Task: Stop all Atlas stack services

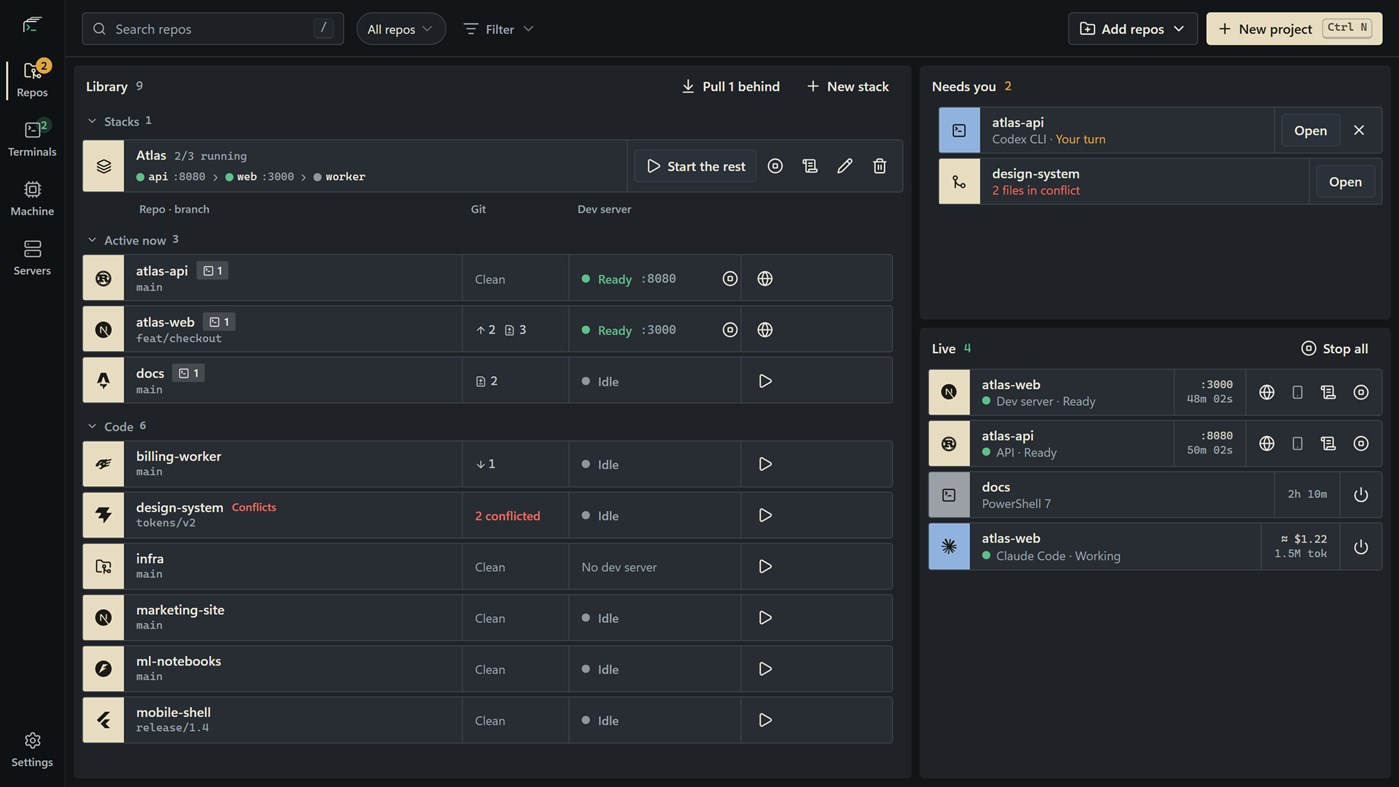Action: [775, 166]
